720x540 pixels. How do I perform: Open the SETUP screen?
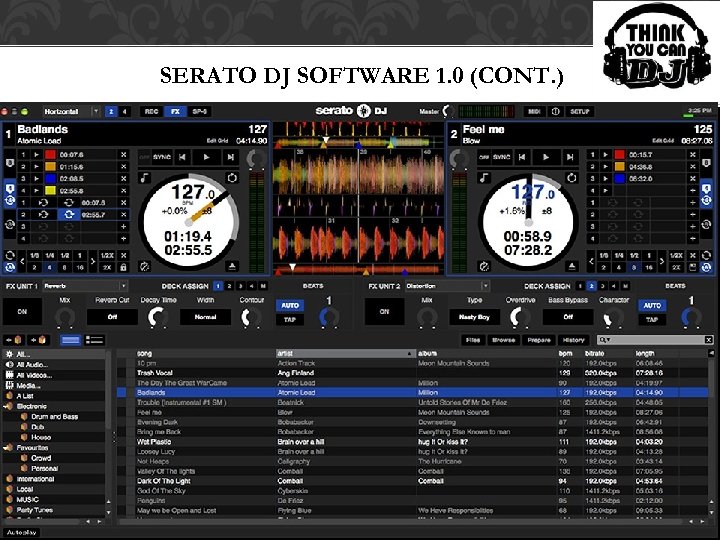[x=579, y=112]
